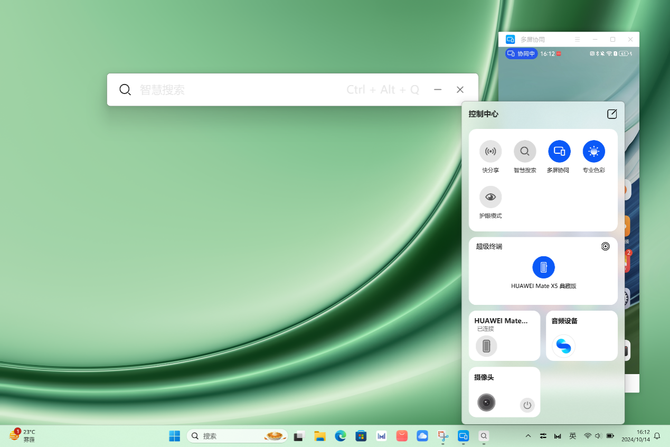The image size is (670, 447).
Task: Open the Snipping Tool taskbar icon
Action: coord(443,436)
